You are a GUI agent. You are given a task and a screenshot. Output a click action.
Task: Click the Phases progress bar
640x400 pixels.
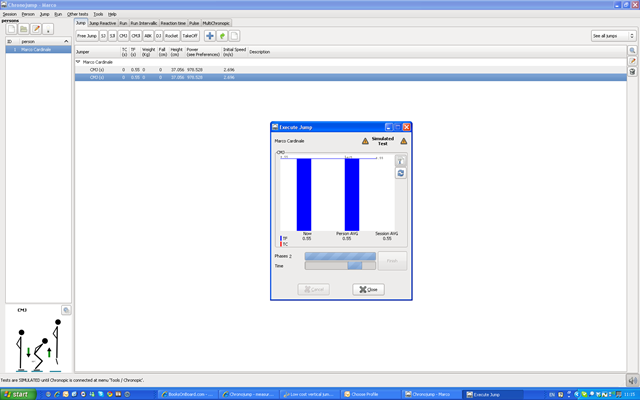340,256
